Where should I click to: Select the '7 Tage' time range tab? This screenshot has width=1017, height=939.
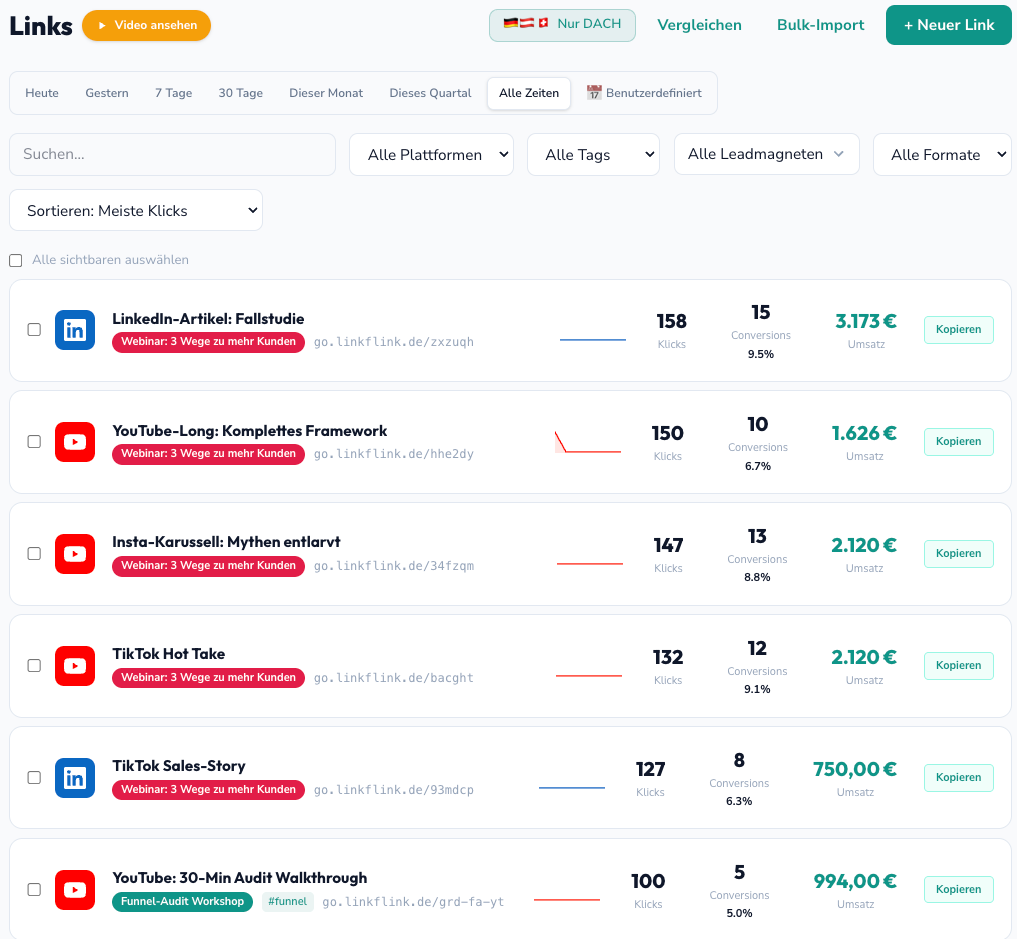[x=174, y=93]
